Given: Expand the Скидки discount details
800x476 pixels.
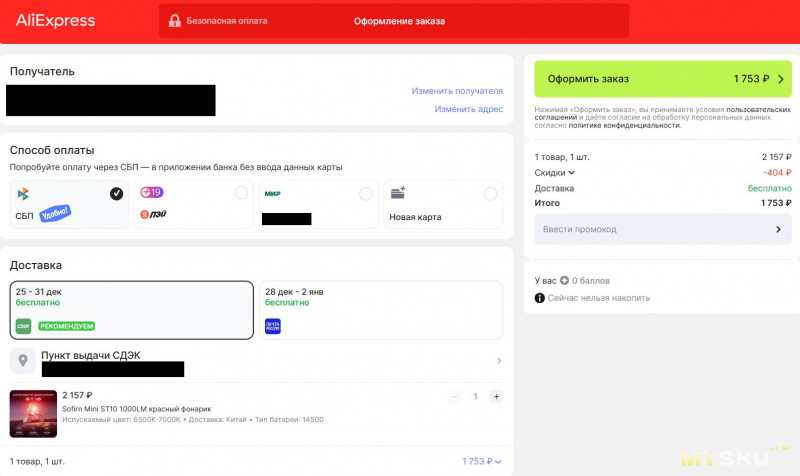Looking at the screenshot, I should [x=555, y=172].
